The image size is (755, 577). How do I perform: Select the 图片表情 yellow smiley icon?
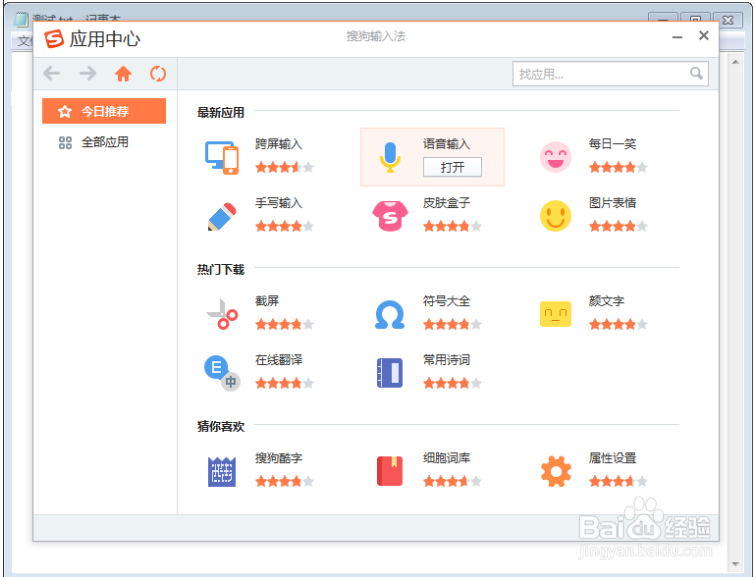pos(555,216)
